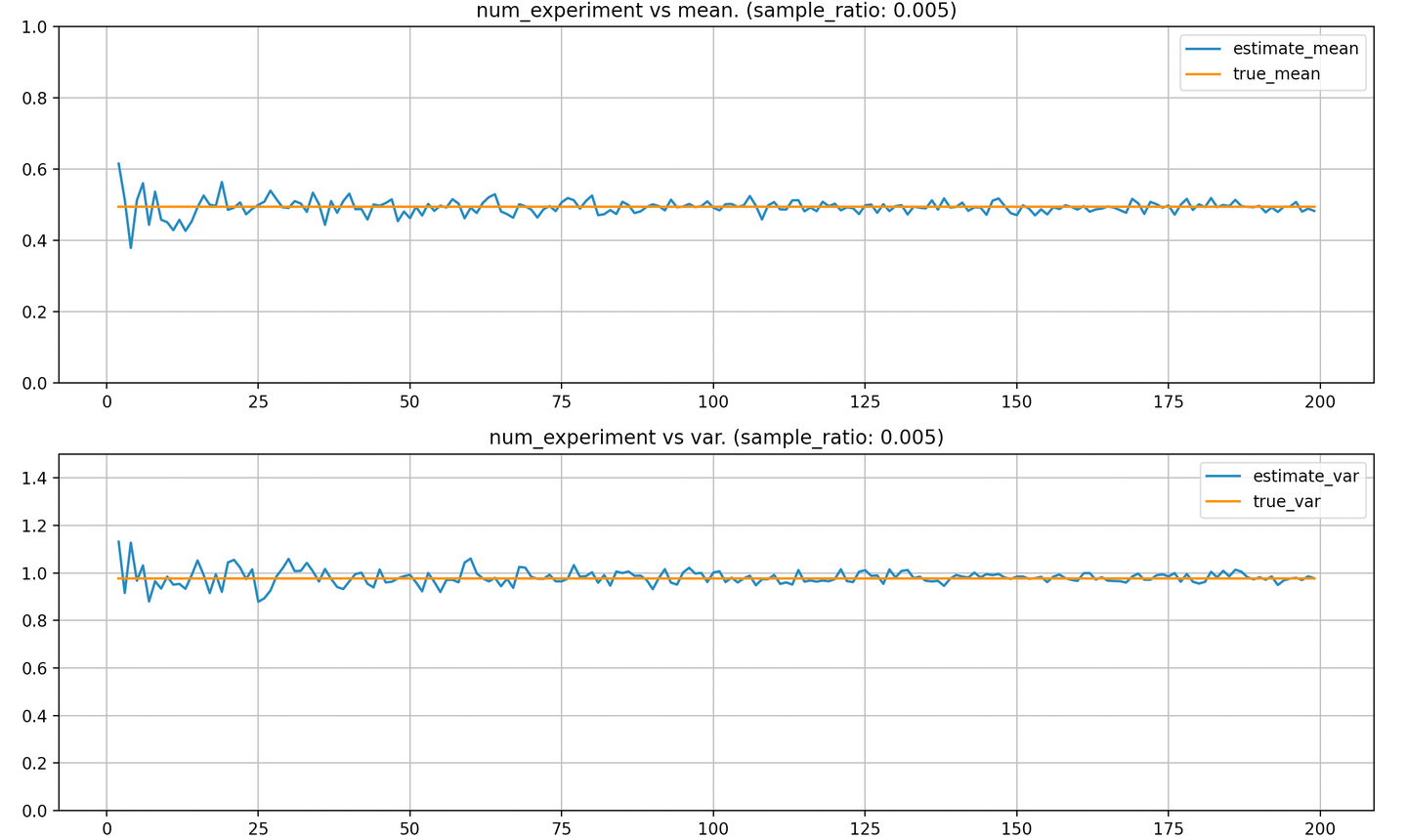Screen dimensions: 1407x840
Task: Select the estimate_var legend label
Action: coord(1305,477)
